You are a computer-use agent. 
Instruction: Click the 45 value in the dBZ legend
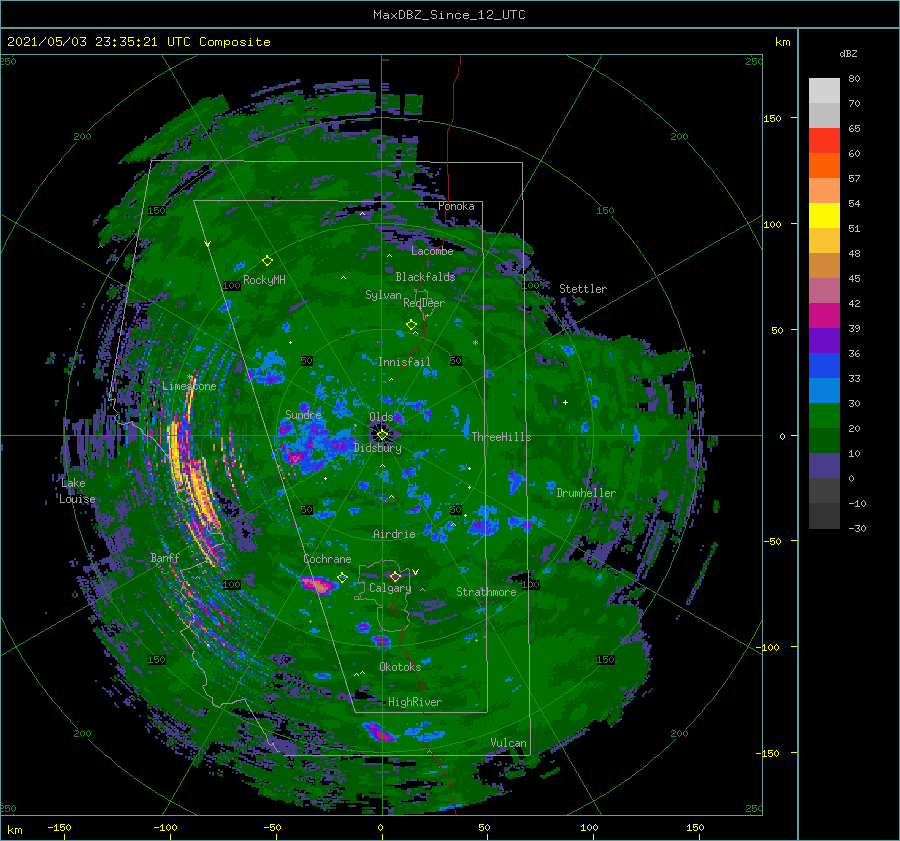pyautogui.click(x=854, y=278)
